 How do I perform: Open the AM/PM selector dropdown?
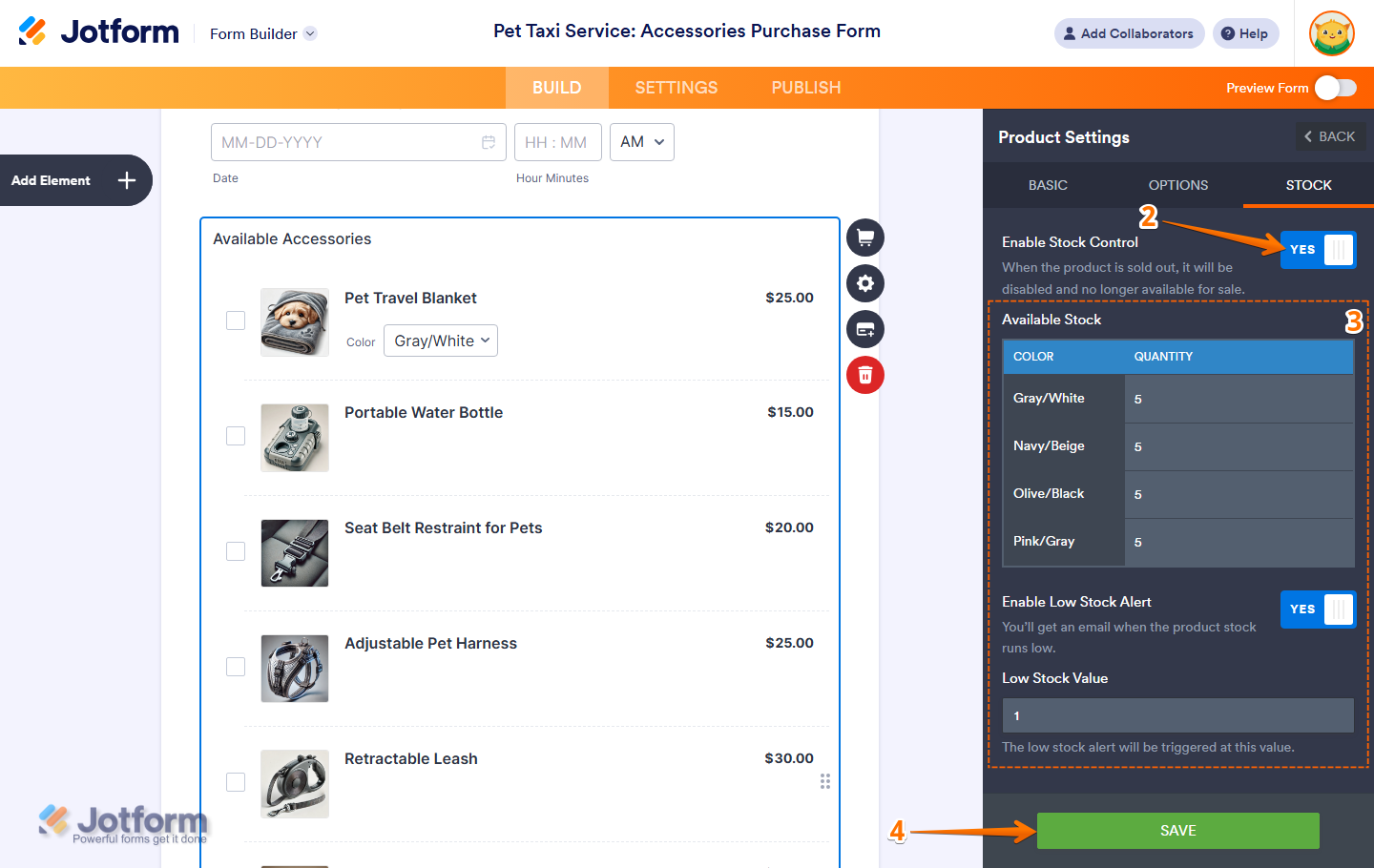tap(641, 142)
